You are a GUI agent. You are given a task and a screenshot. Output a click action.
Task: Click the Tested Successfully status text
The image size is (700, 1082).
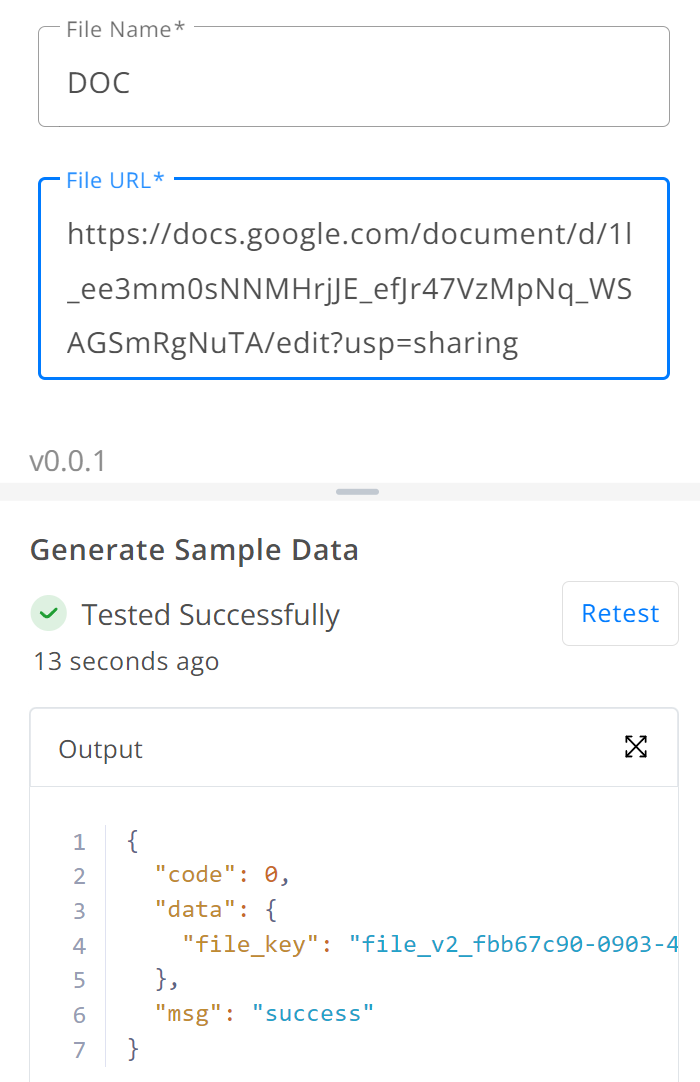pos(211,615)
